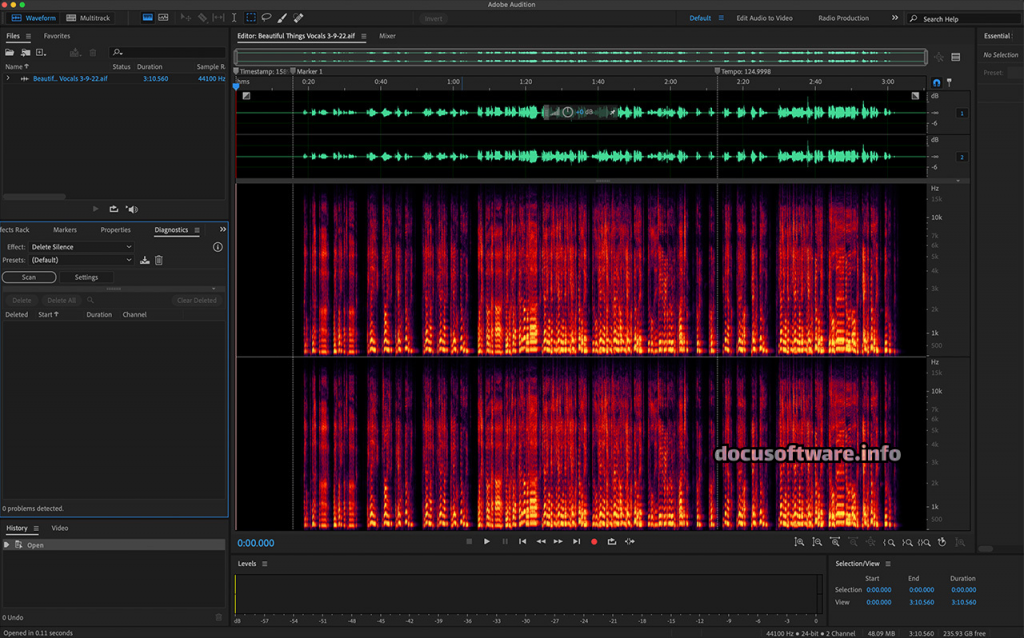Toggle Loop Playback in transport controls
The width and height of the screenshot is (1024, 638).
[611, 541]
